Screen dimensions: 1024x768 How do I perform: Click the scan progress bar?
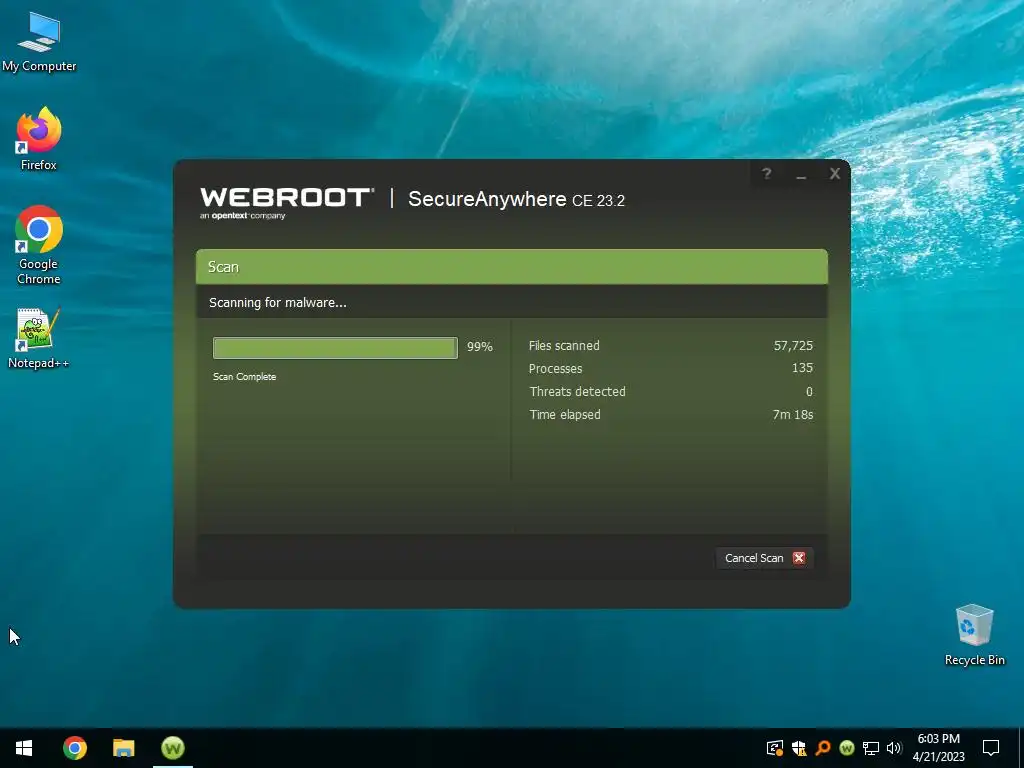(x=335, y=347)
